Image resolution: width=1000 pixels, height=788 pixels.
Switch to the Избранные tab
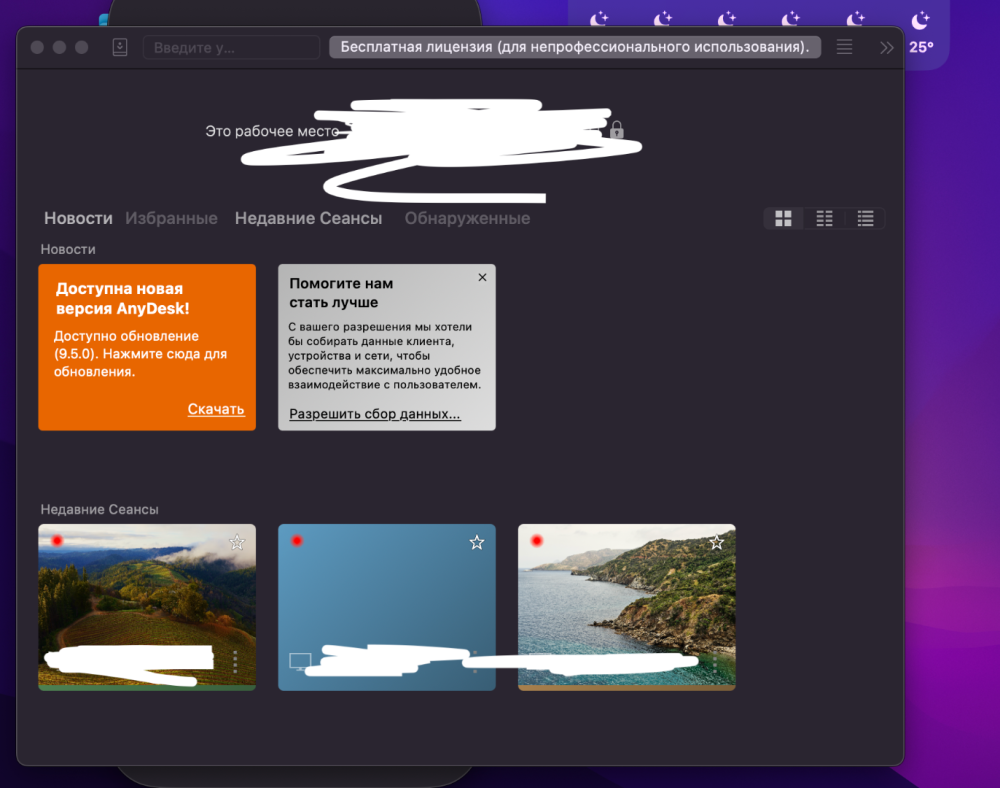[171, 218]
